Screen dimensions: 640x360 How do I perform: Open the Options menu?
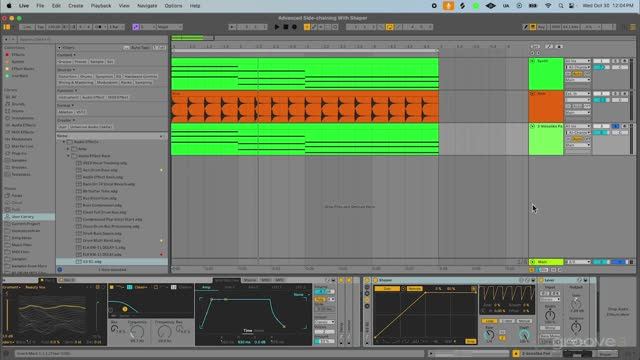tap(173, 6)
